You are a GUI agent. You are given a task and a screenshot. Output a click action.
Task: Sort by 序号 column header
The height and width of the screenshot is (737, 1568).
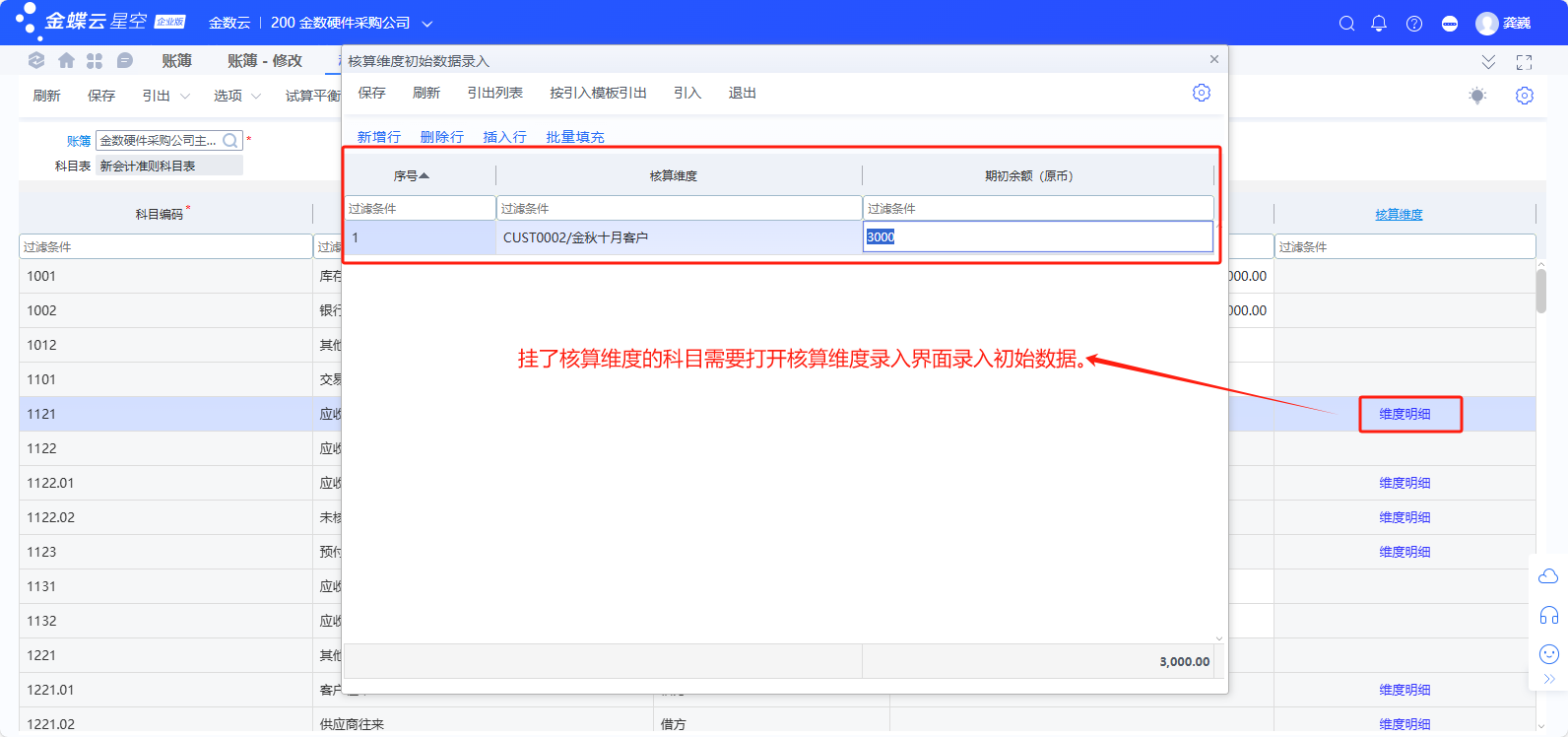click(412, 175)
